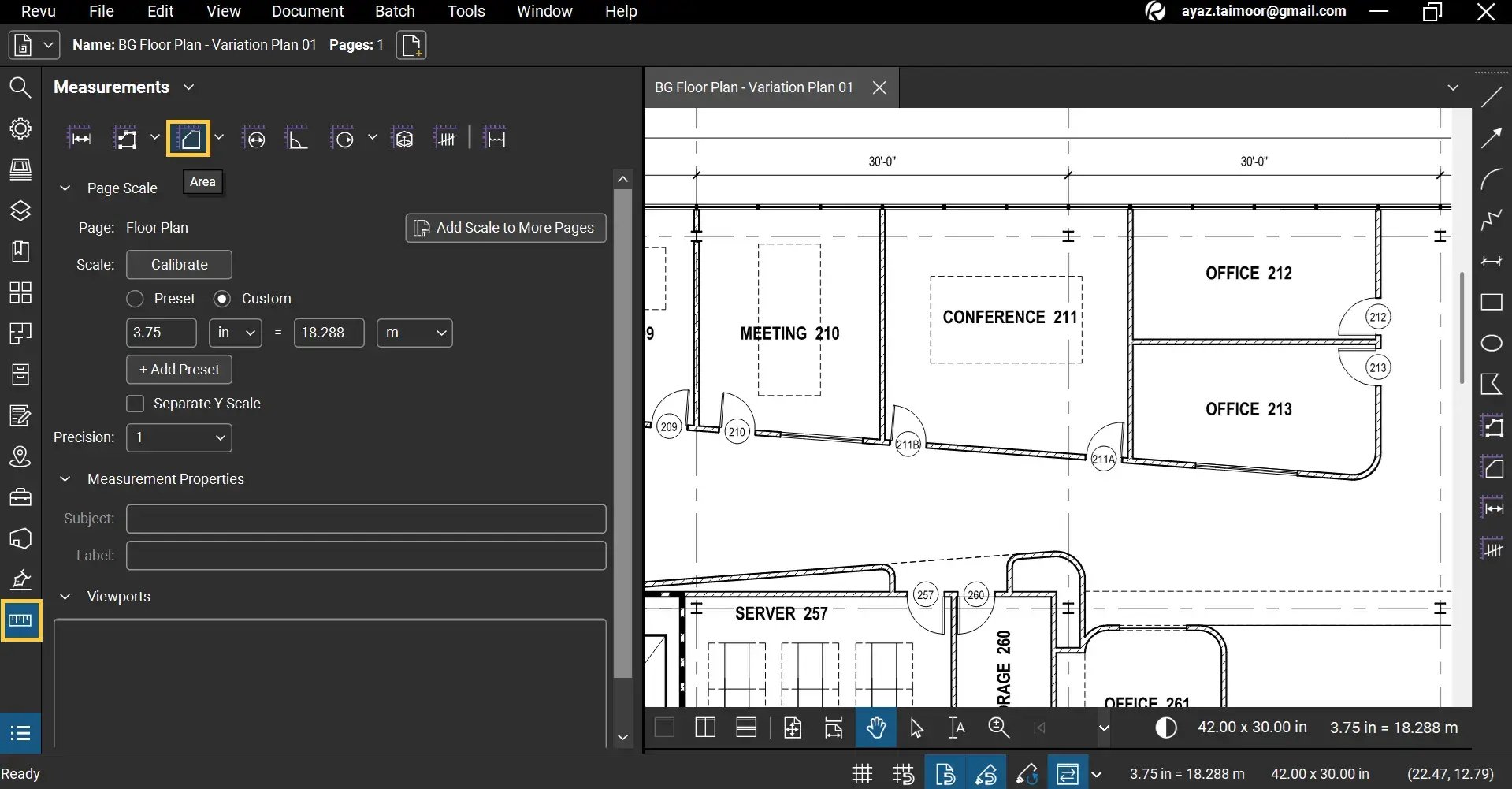1512x789 pixels.
Task: Open the Edit menu
Action: pos(161,11)
